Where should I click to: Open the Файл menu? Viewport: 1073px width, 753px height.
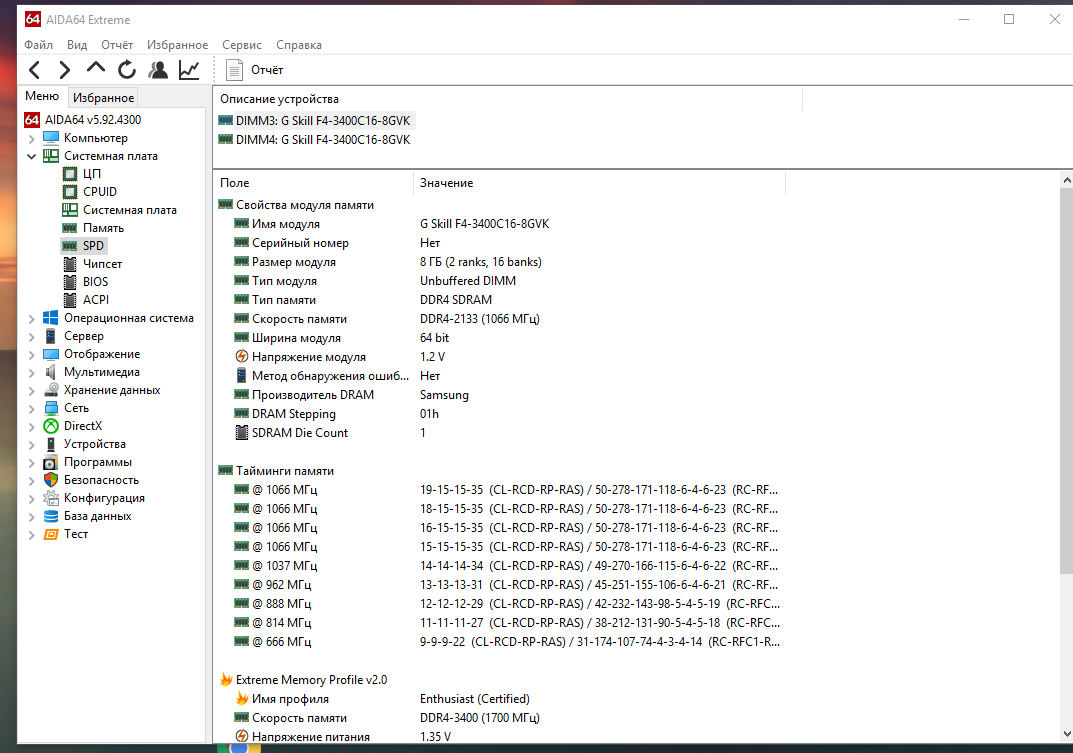click(x=39, y=45)
